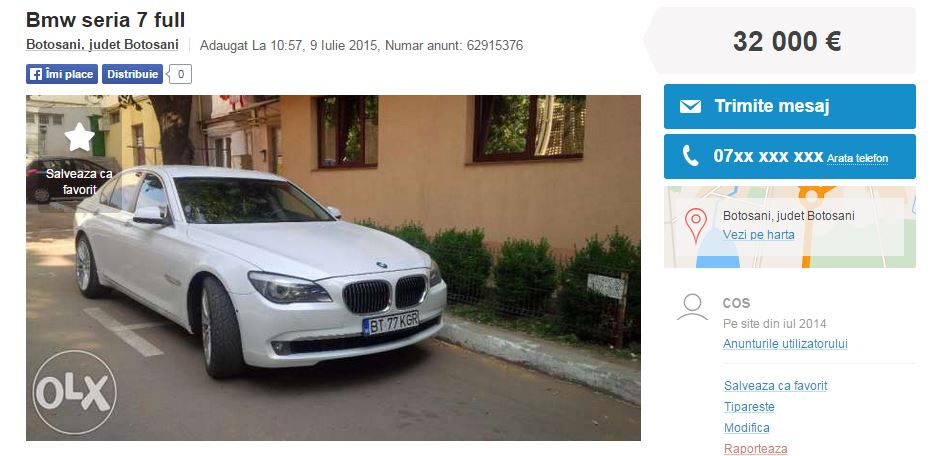The image size is (930, 456).
Task: Open Anunturile utilizatorului link
Action: pyautogui.click(x=785, y=344)
